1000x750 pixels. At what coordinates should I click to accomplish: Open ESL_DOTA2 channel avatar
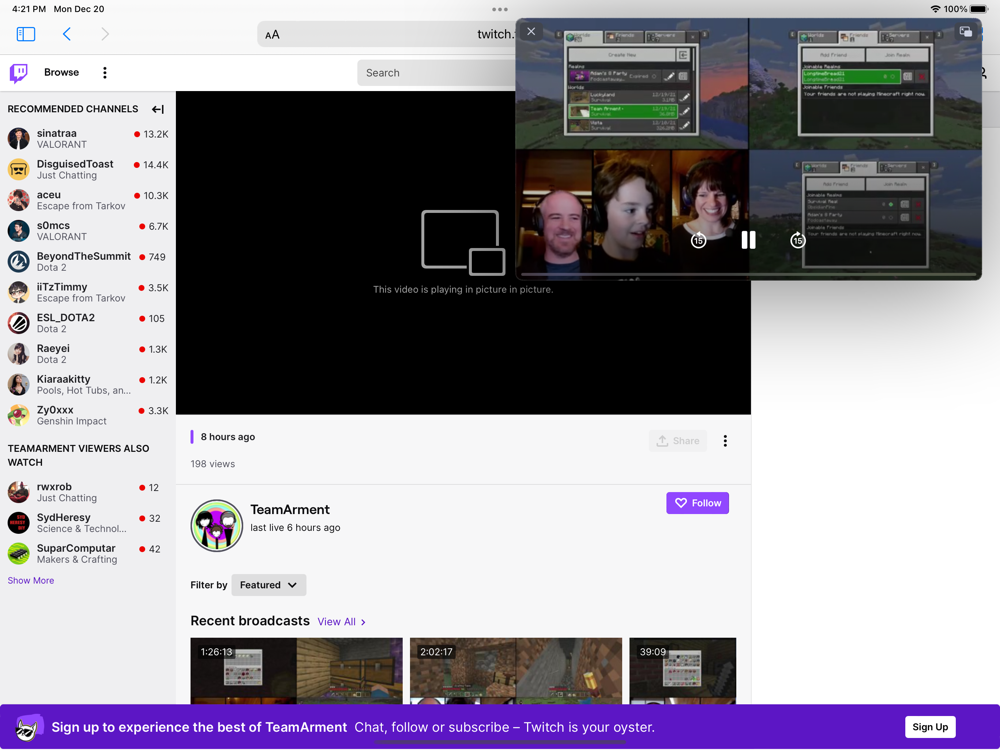click(x=18, y=323)
